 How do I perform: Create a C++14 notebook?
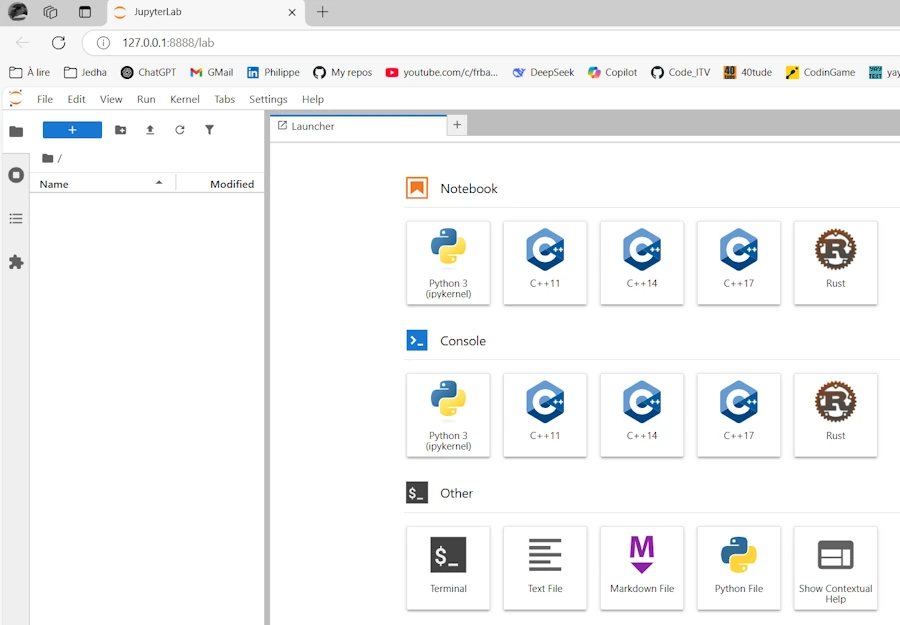coord(642,263)
